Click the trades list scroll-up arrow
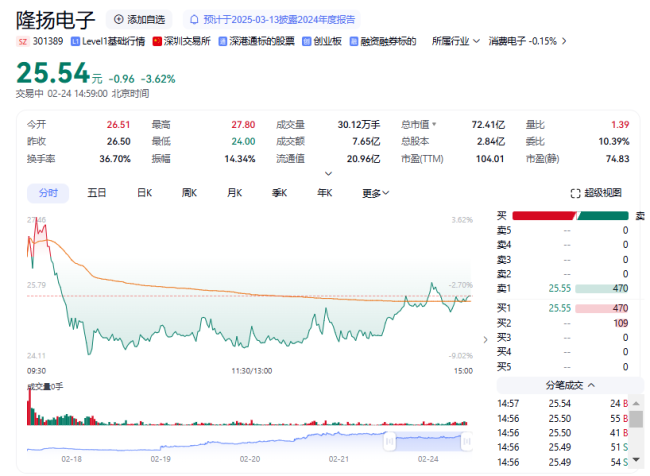Image resolution: width=650 pixels, height=476 pixels. pyautogui.click(x=636, y=403)
